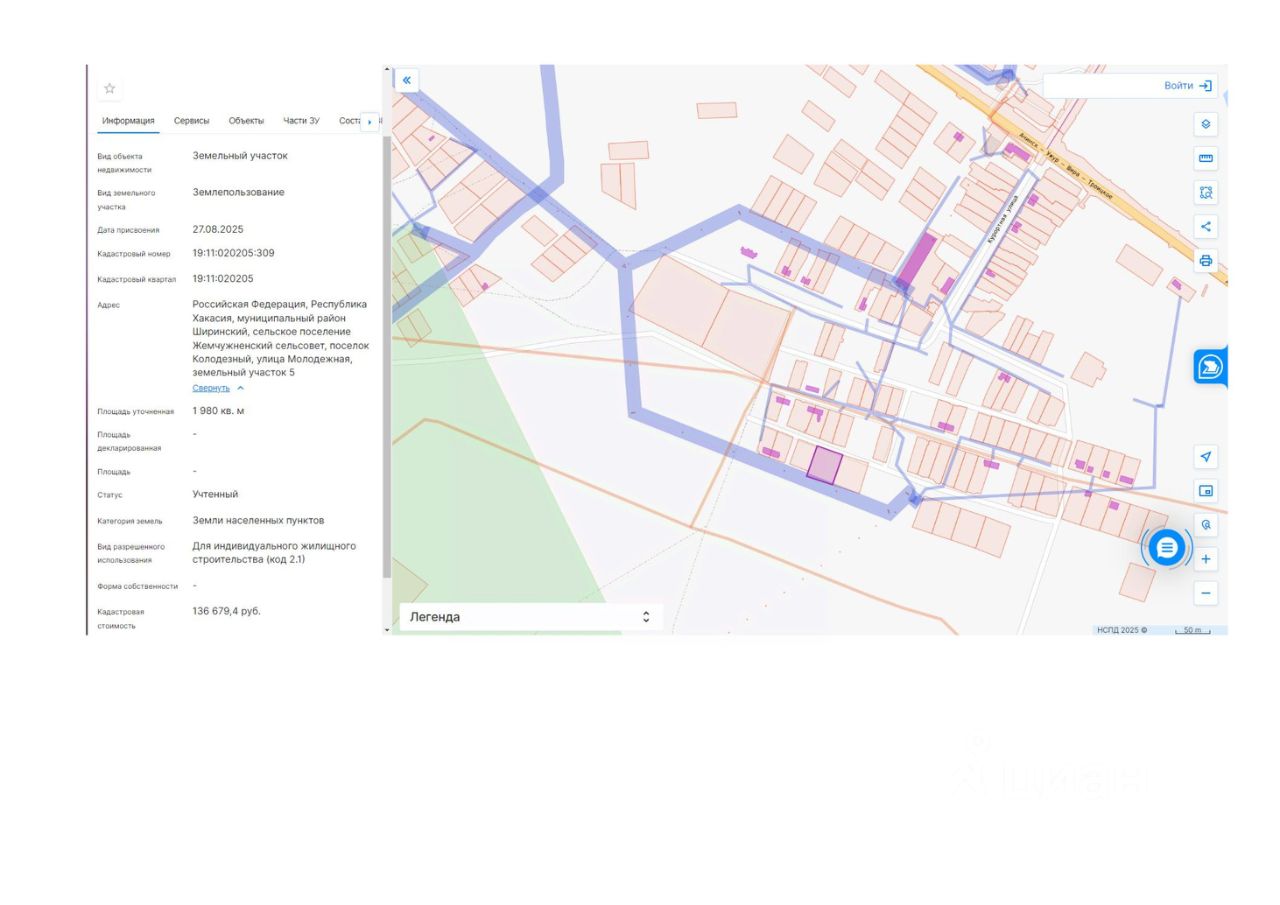The height and width of the screenshot is (905, 1280).
Task: Click the Земли населенных пунктов value
Action: [x=258, y=520]
